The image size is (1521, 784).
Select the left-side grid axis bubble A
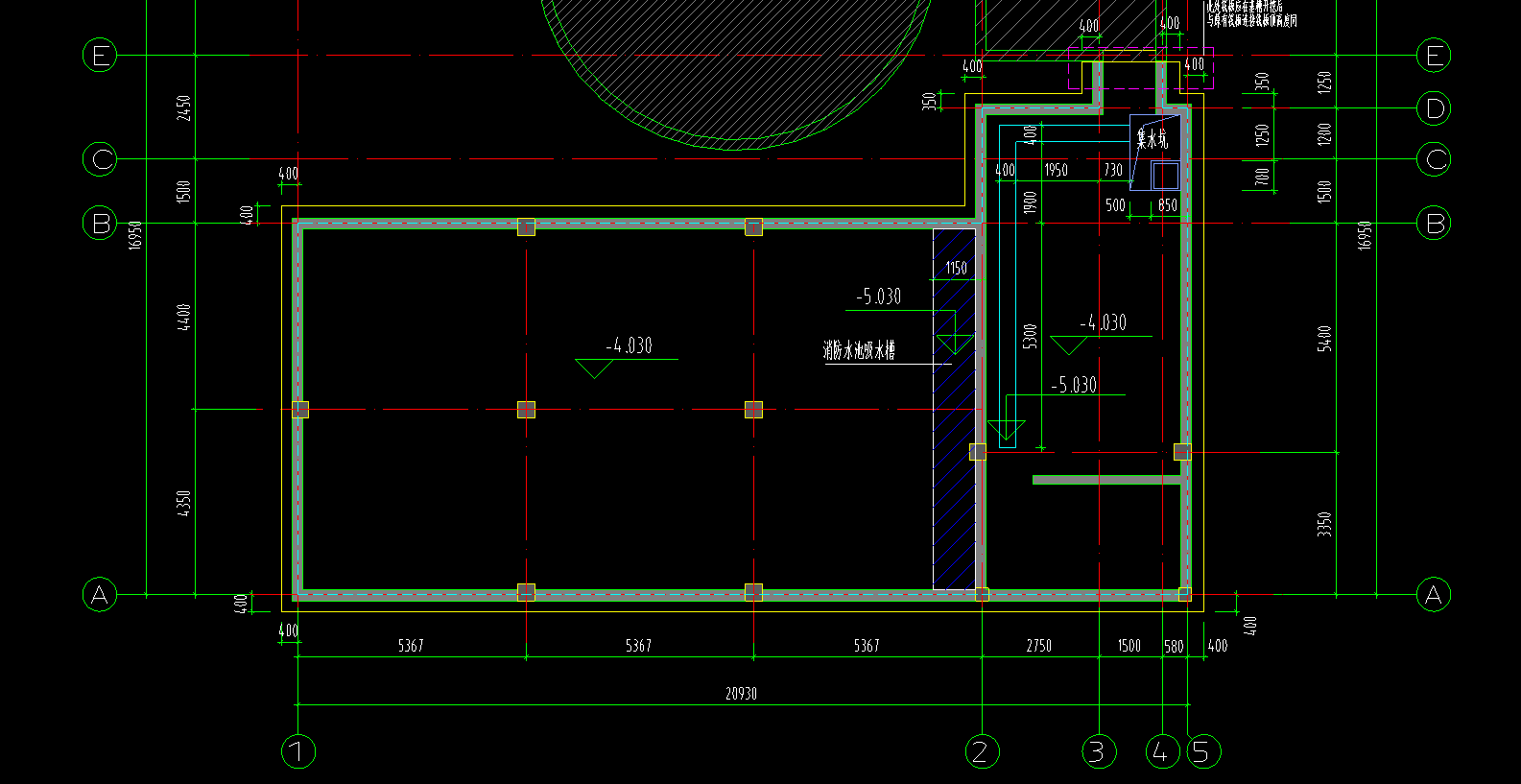coord(100,595)
